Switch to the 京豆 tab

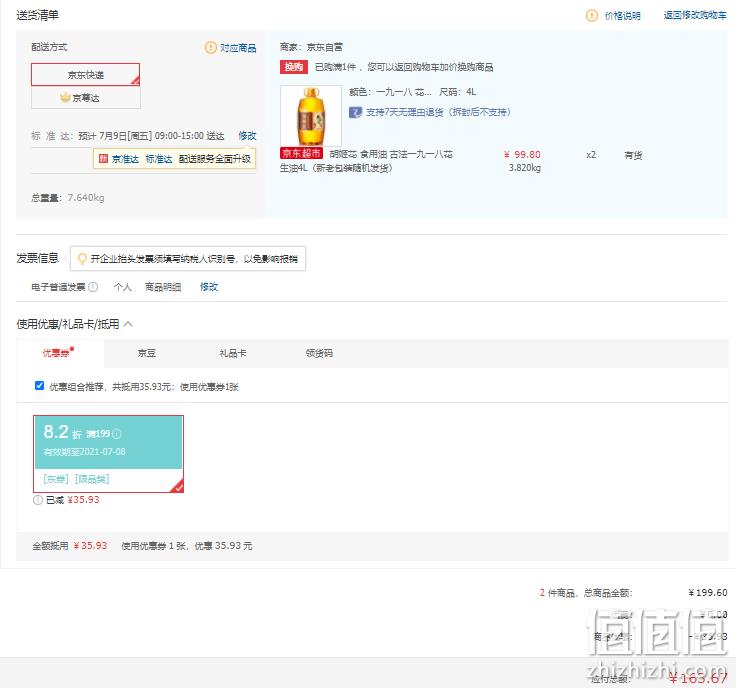click(x=146, y=353)
